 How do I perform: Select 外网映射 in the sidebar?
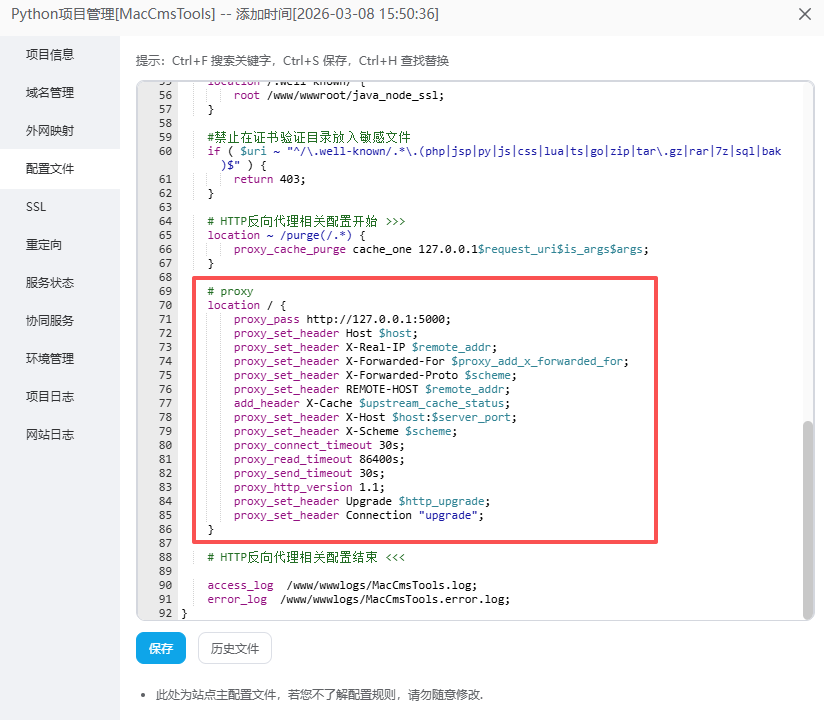coord(50,131)
